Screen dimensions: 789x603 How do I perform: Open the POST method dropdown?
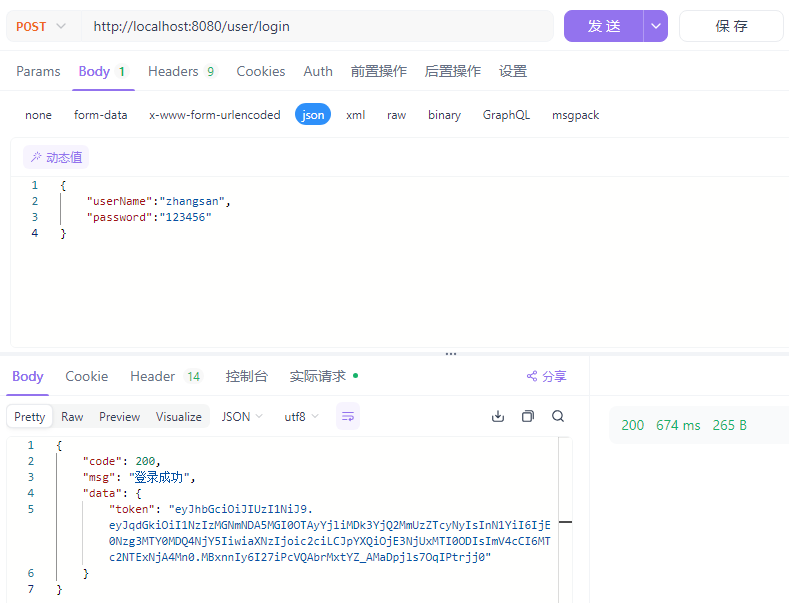(41, 27)
